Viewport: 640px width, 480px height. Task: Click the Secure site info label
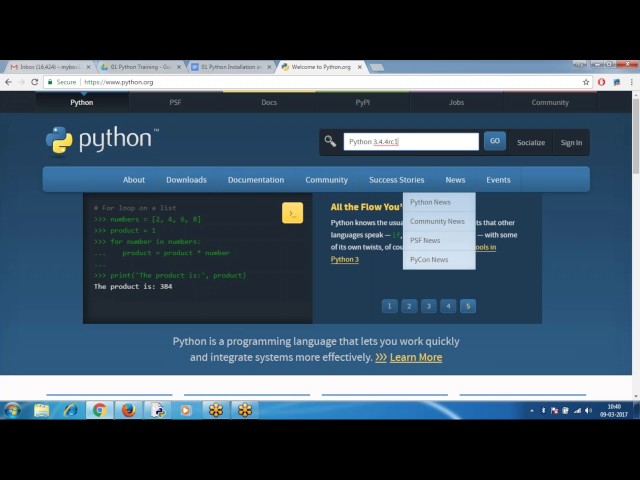pos(62,82)
